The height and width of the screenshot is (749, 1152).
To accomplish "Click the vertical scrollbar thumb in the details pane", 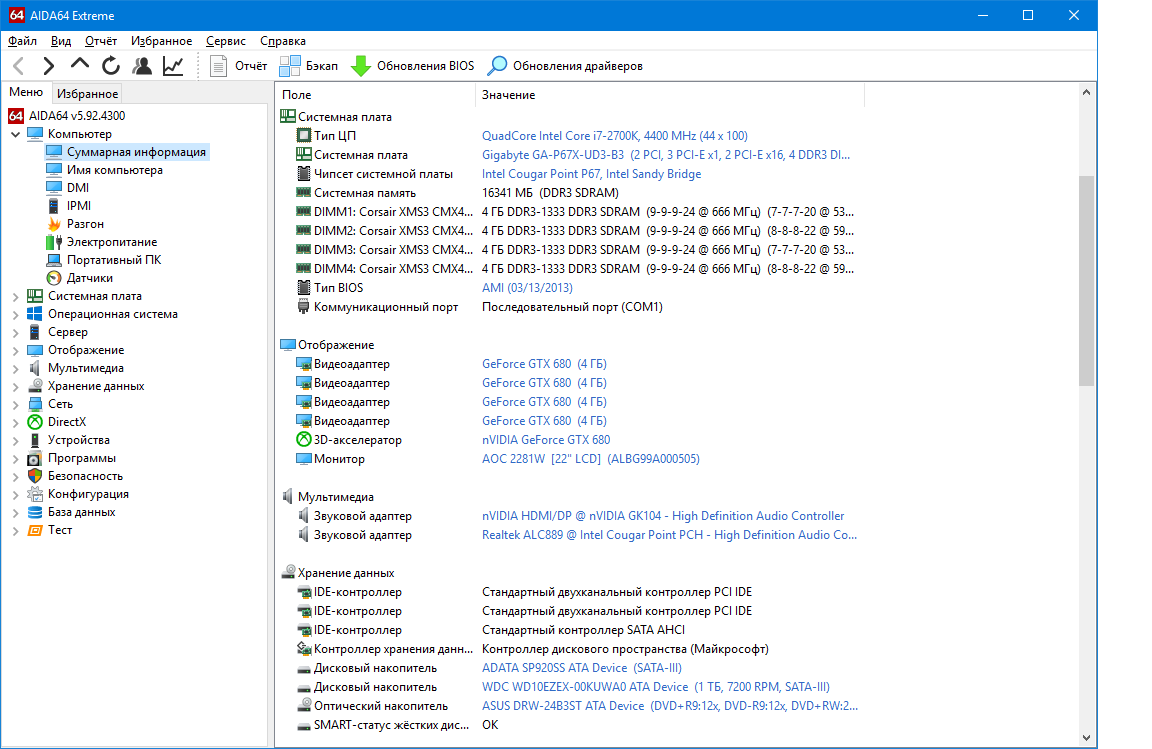I will 1087,280.
